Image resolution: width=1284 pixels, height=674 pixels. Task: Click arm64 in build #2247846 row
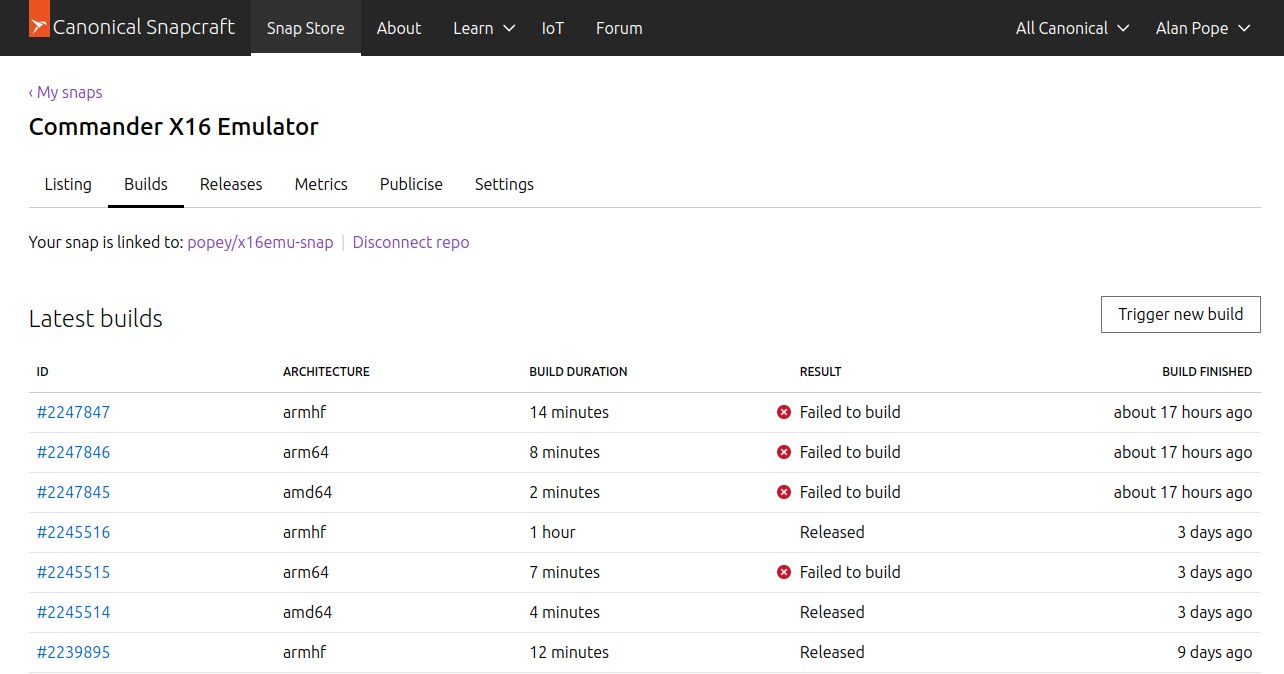pyautogui.click(x=306, y=452)
